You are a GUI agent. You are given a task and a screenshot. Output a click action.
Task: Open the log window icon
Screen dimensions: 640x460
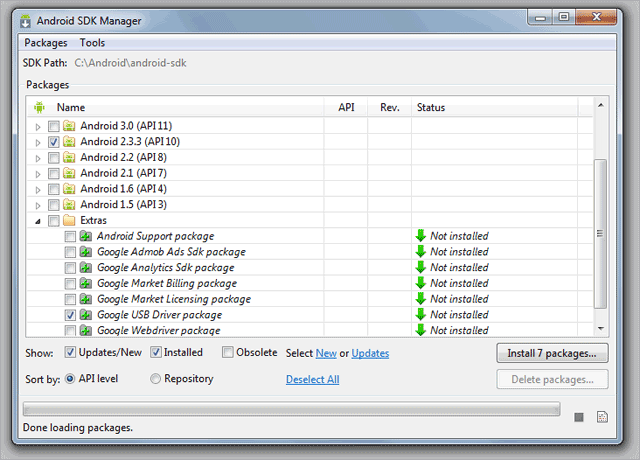(x=602, y=417)
